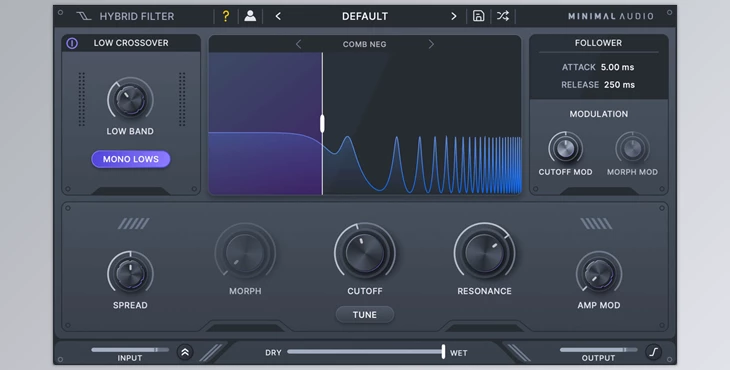Screen dimensions: 730x370
Task: Click the Morph knob
Action: tap(245, 253)
